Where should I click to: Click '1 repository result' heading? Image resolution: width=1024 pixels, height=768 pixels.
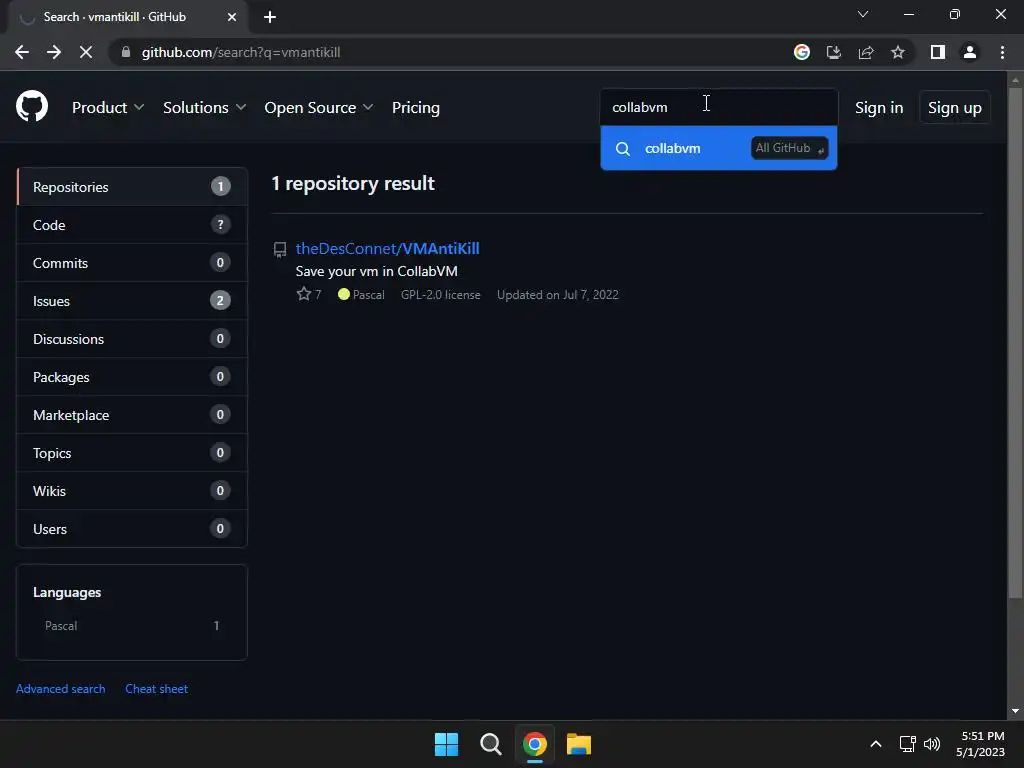[353, 184]
